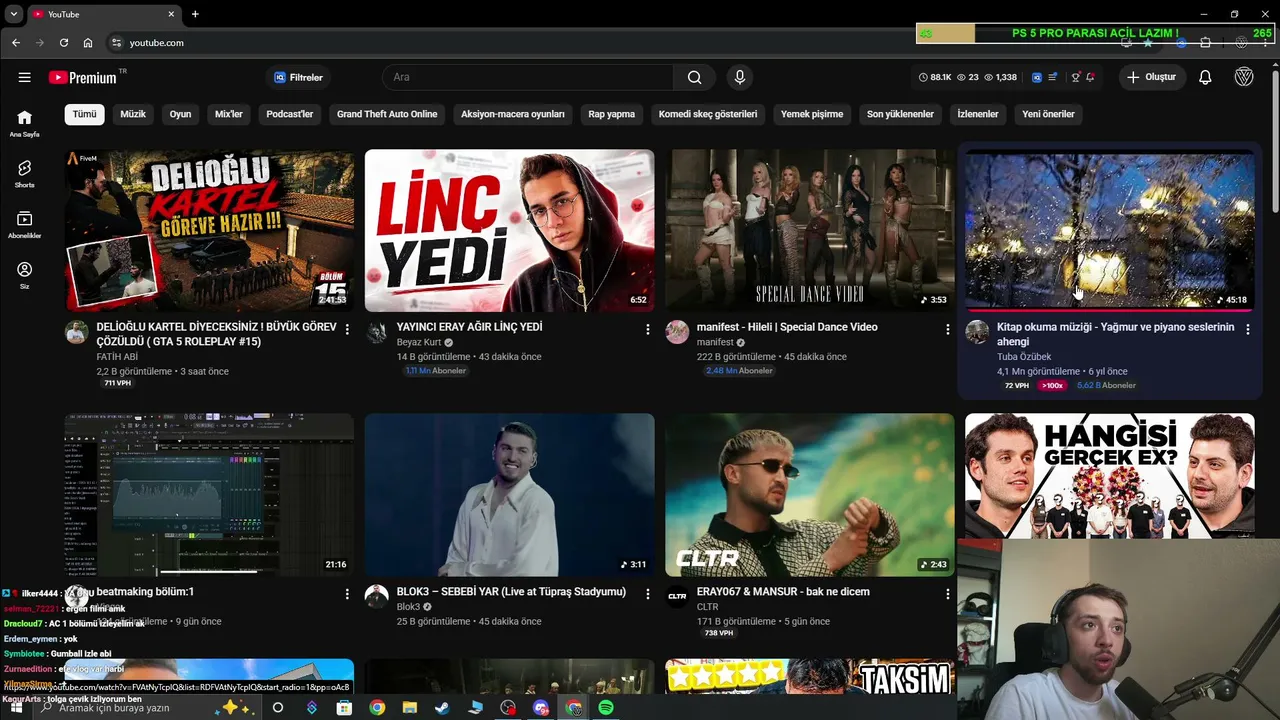The image size is (1280, 720).
Task: Select the Yeni öneriler filter chip
Action: click(1048, 114)
